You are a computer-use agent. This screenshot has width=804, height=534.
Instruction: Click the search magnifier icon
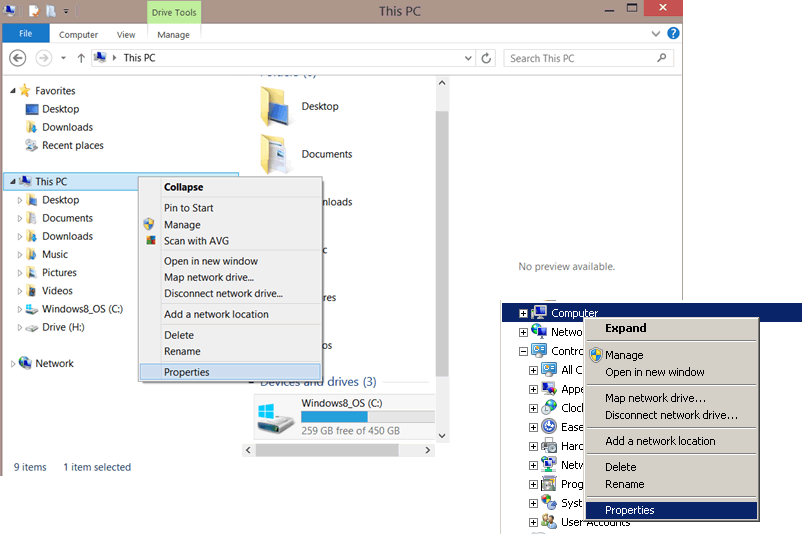[661, 58]
